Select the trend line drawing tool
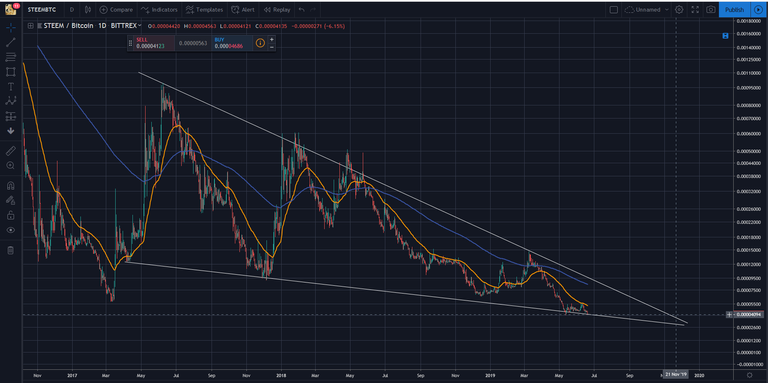 coord(10,43)
